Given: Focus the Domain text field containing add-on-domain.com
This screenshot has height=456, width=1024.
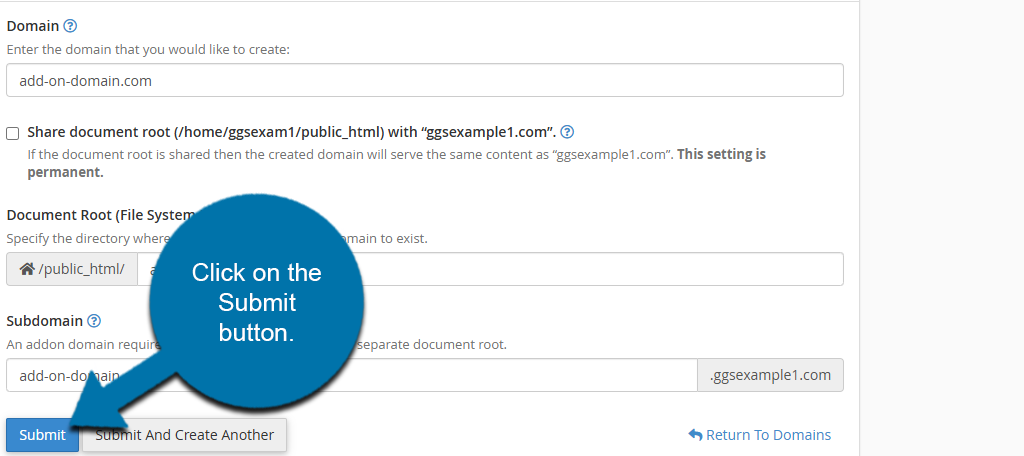Looking at the screenshot, I should tap(424, 80).
